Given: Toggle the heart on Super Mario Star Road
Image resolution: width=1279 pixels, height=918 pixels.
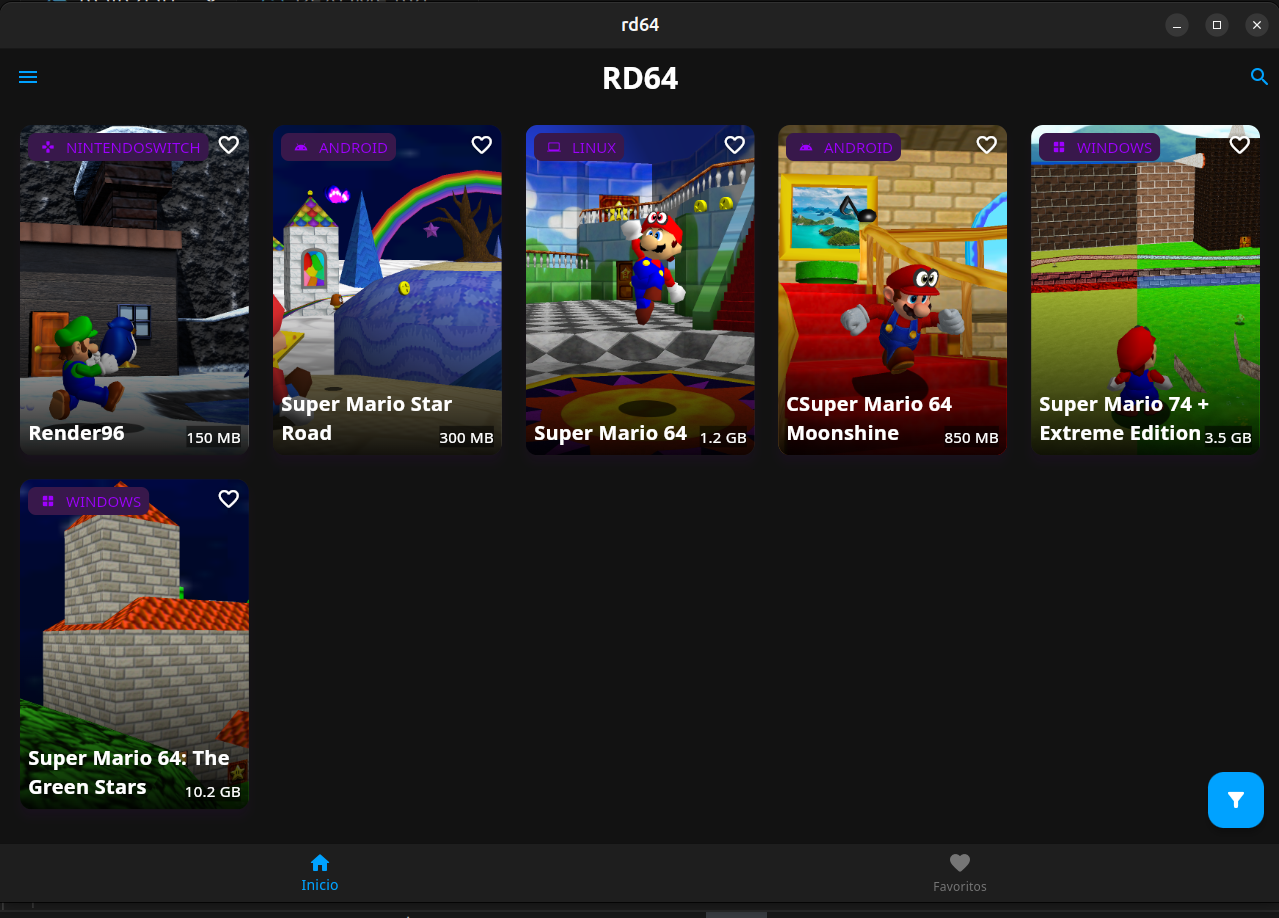Looking at the screenshot, I should (x=481, y=144).
